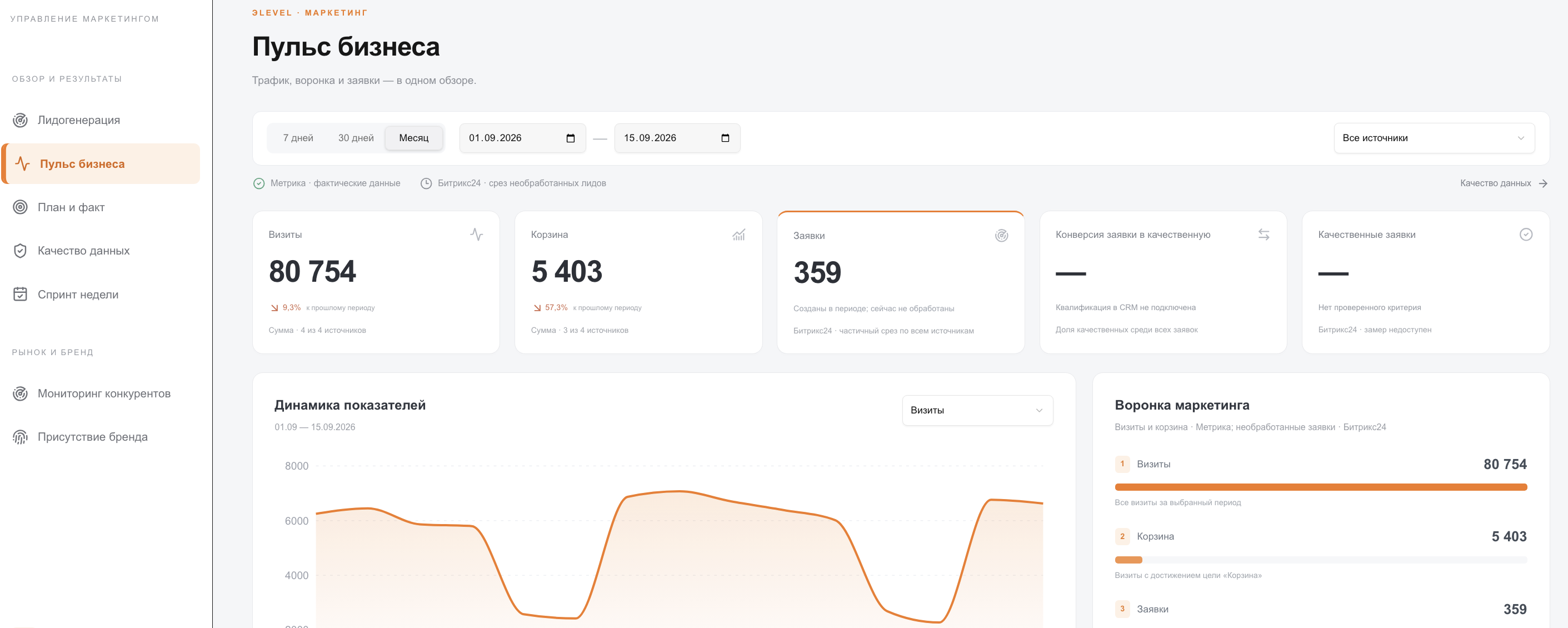The height and width of the screenshot is (628, 1568).
Task: Click the План и факт bullseye icon
Action: pos(20,207)
